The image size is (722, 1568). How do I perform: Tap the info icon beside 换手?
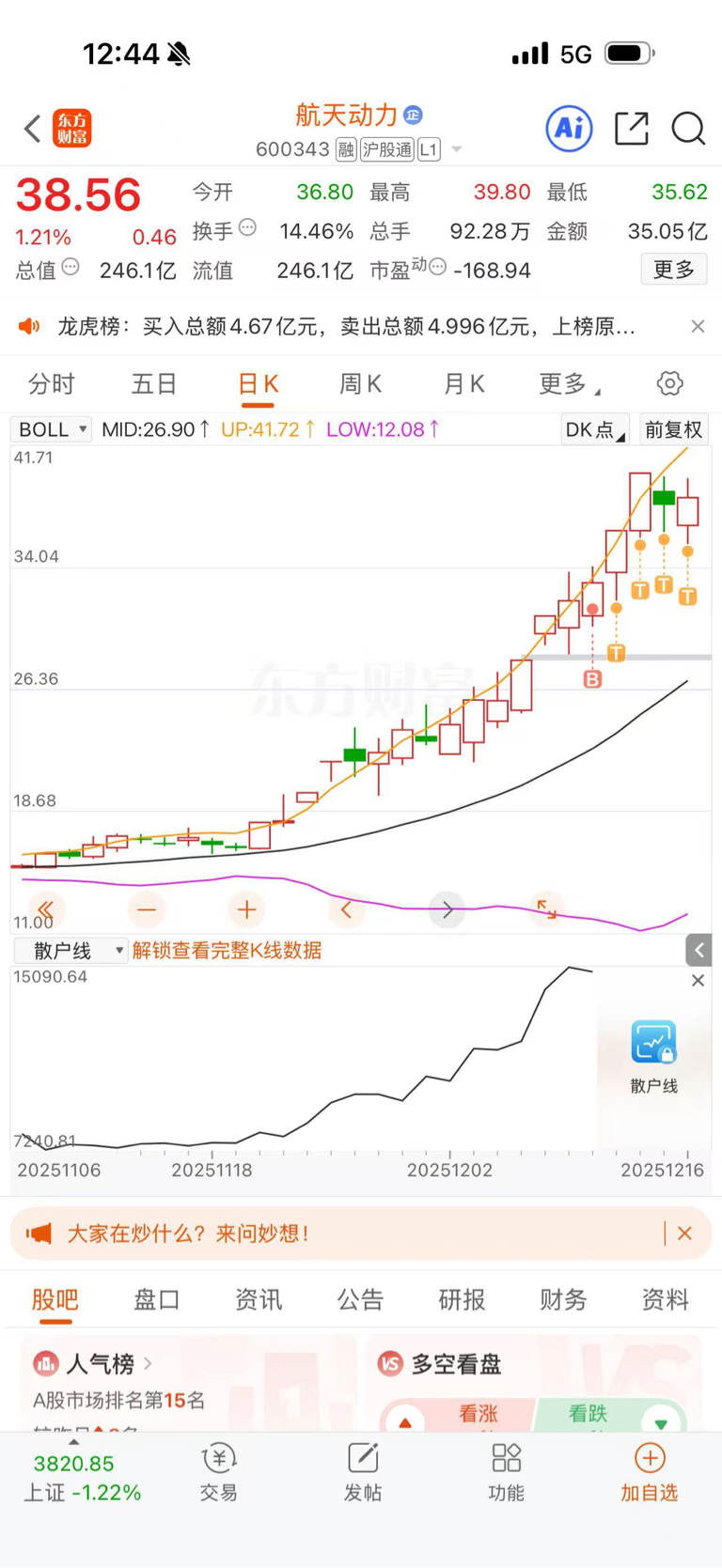click(248, 226)
